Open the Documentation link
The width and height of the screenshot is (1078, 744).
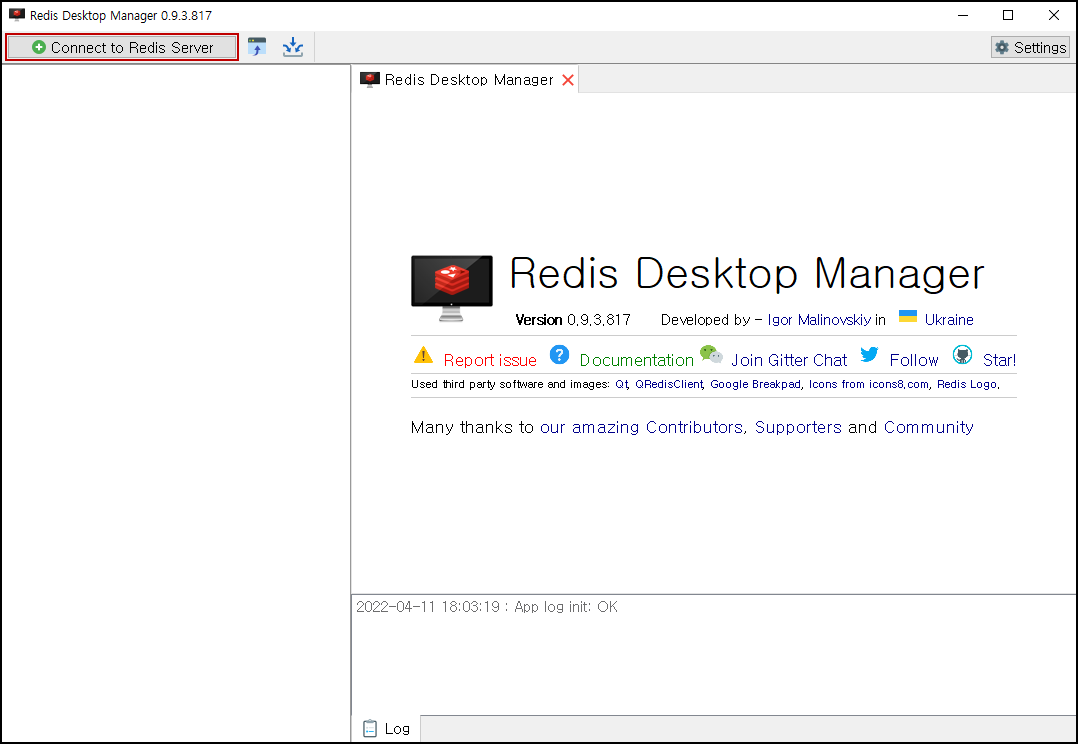click(x=637, y=360)
